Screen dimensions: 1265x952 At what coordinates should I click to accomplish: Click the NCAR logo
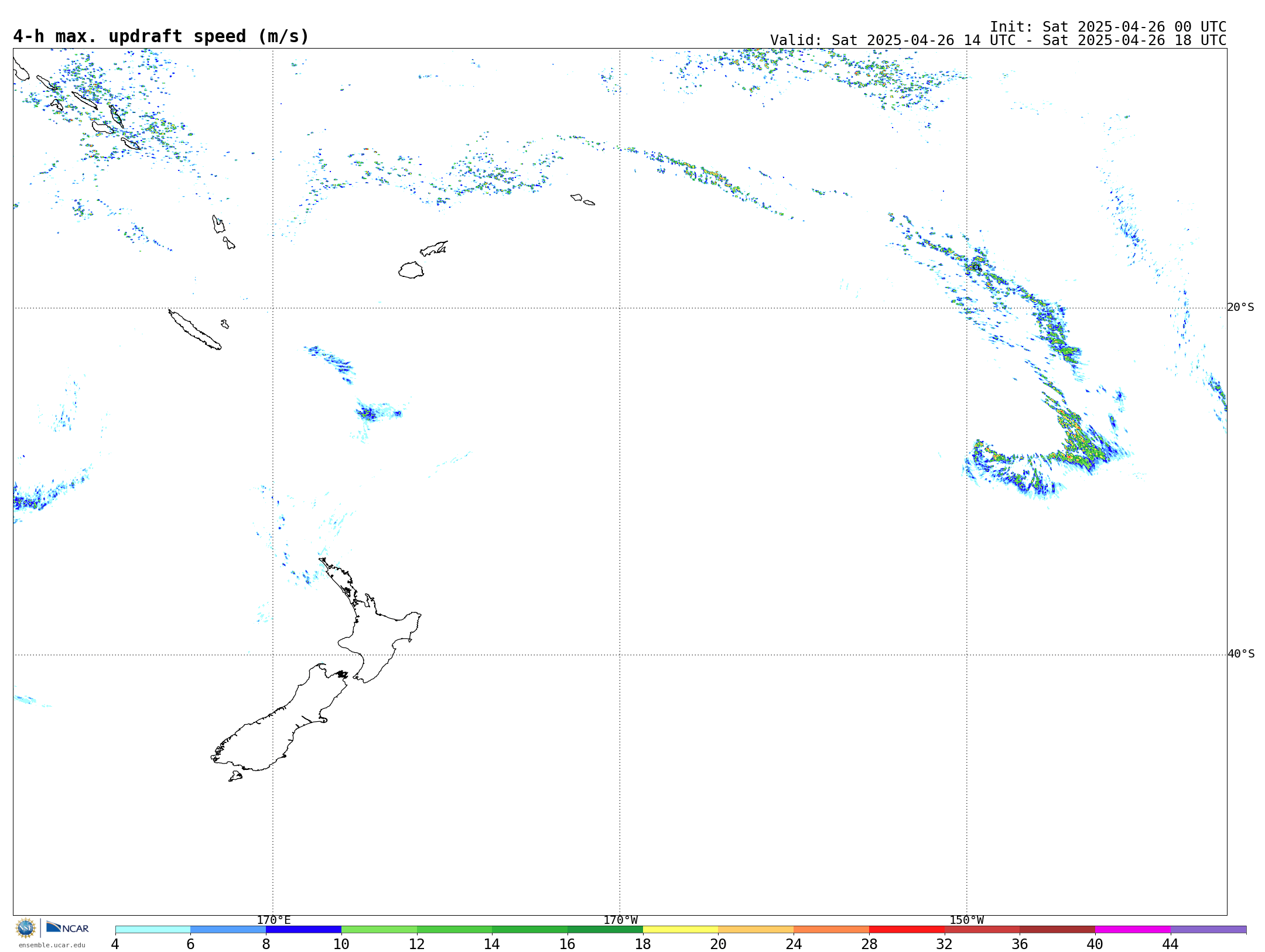[67, 927]
